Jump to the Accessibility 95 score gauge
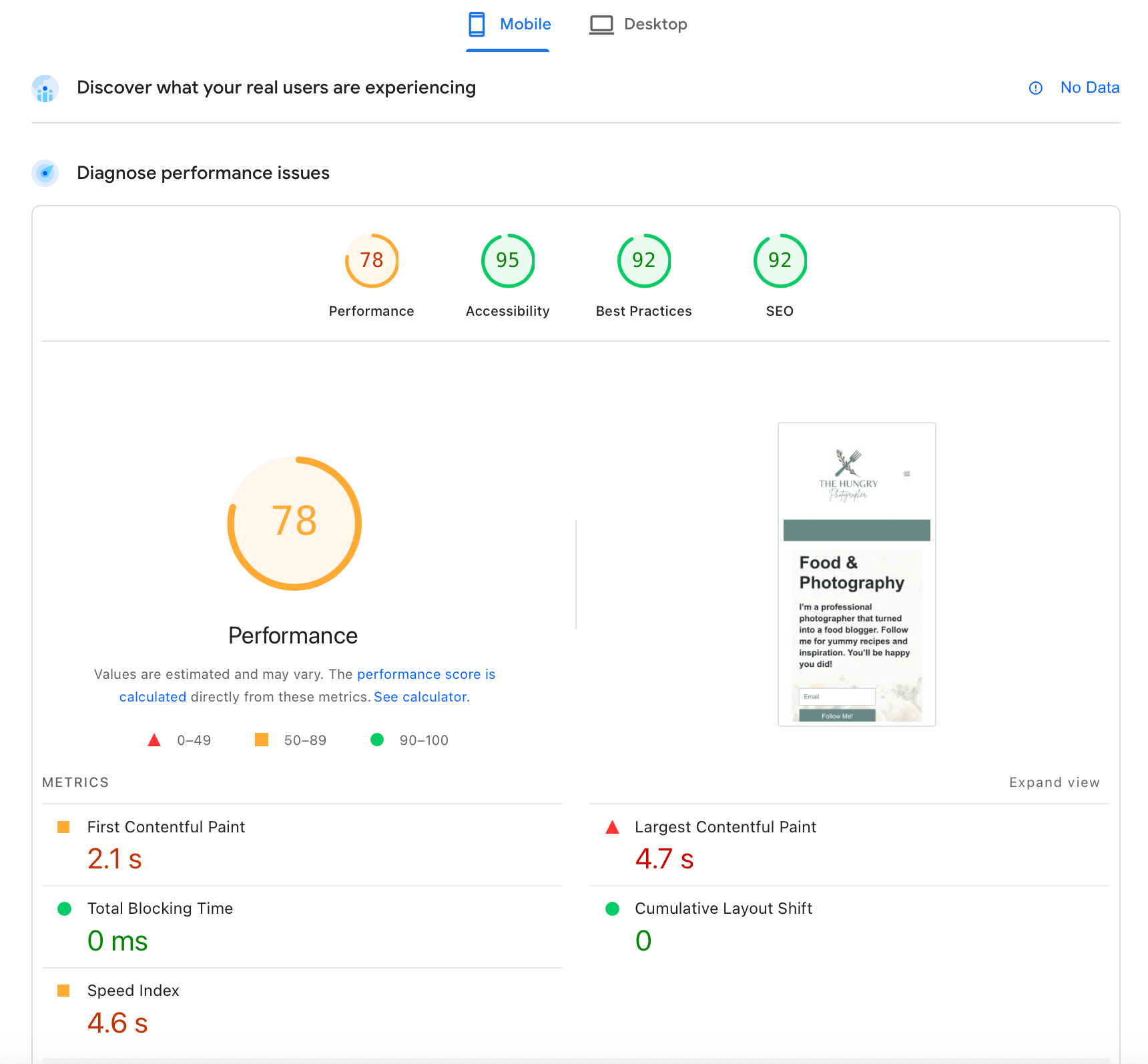 coord(507,261)
